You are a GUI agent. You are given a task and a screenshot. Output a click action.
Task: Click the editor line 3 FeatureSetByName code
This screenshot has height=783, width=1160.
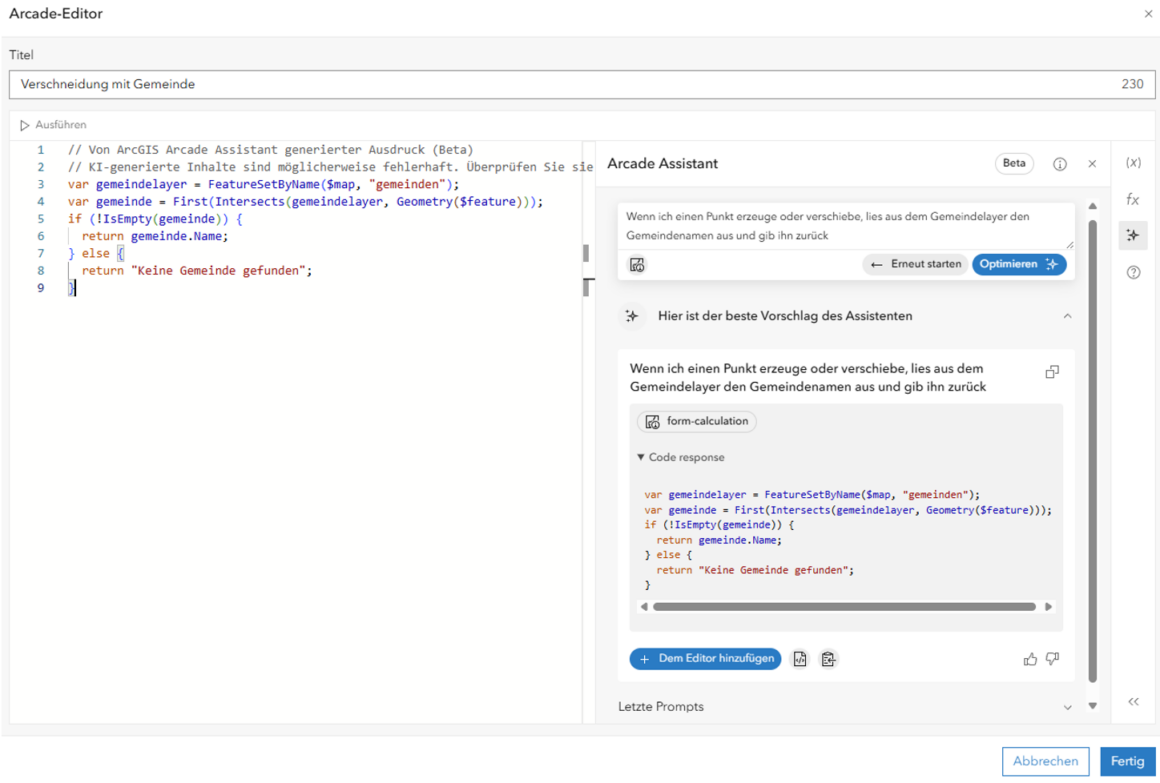point(263,184)
